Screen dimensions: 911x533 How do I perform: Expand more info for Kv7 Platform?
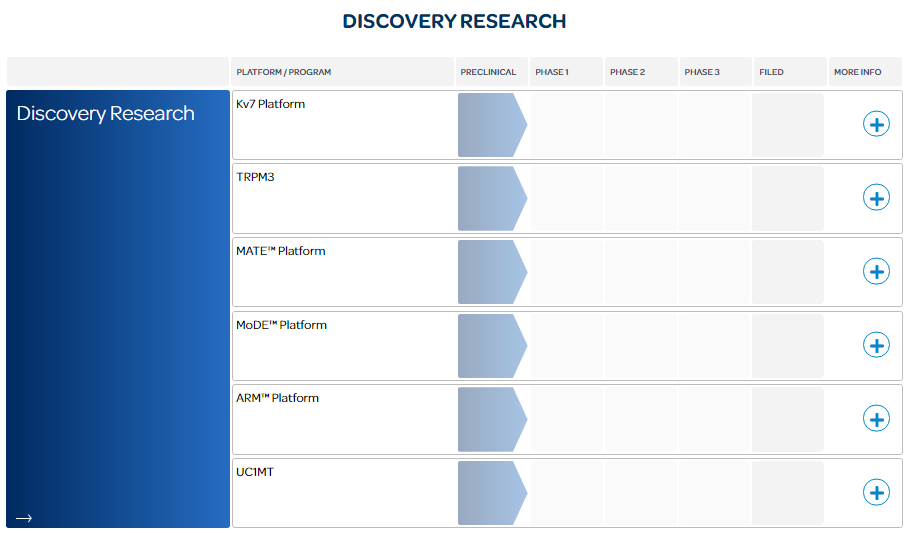coord(876,124)
